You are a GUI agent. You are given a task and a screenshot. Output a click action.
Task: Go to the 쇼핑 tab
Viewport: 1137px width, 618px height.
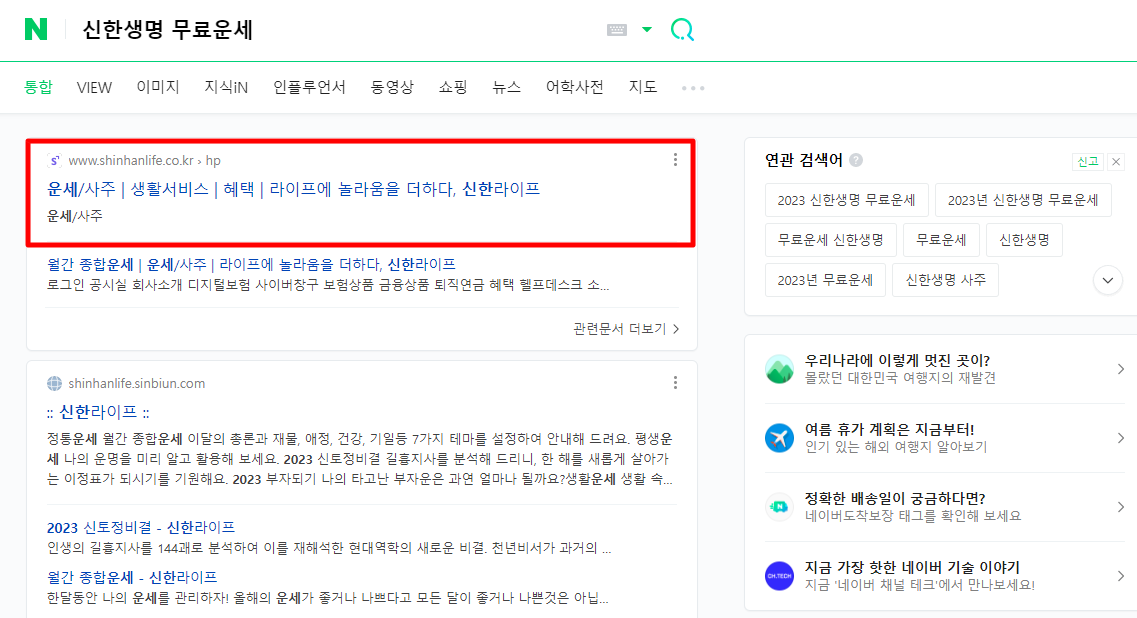(452, 87)
